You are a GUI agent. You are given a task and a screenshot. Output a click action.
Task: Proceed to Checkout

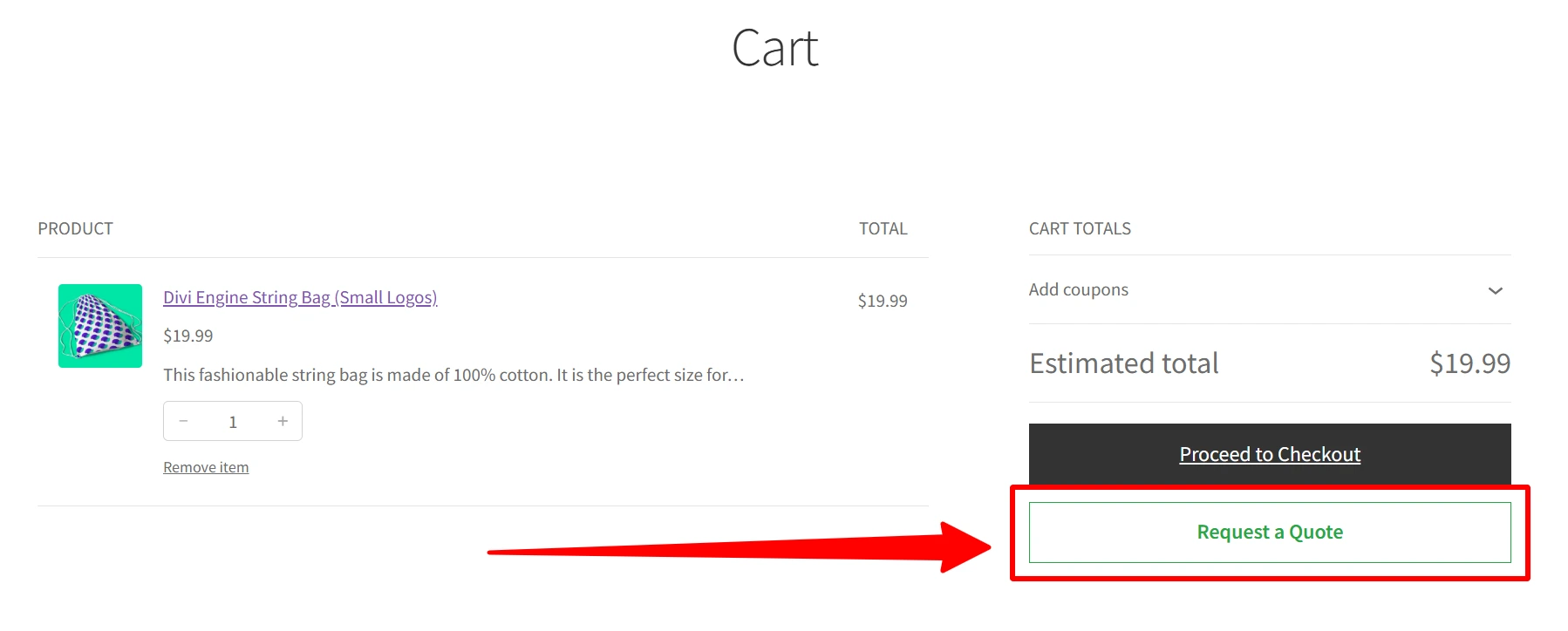1269,454
